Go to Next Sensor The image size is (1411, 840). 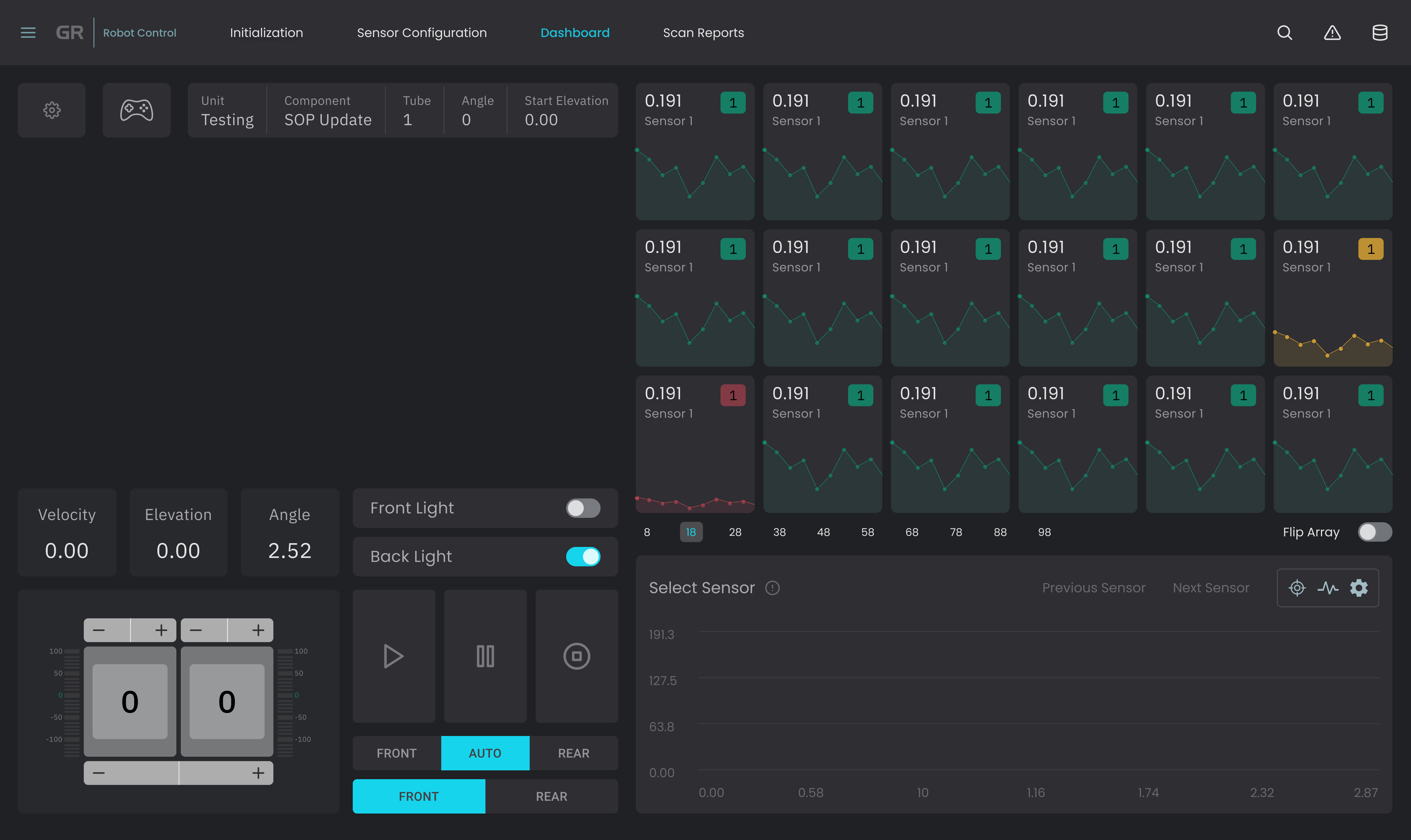(x=1211, y=588)
